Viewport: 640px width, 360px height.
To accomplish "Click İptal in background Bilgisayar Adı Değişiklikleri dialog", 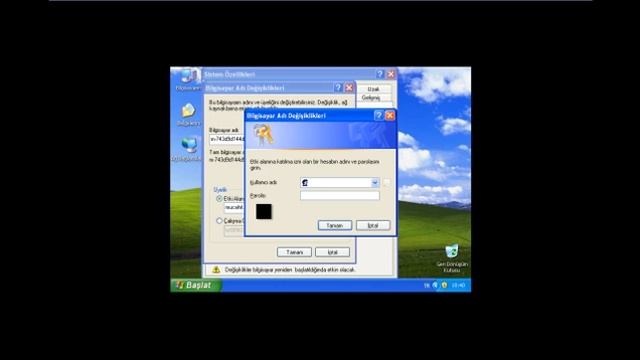I will pyautogui.click(x=332, y=252).
